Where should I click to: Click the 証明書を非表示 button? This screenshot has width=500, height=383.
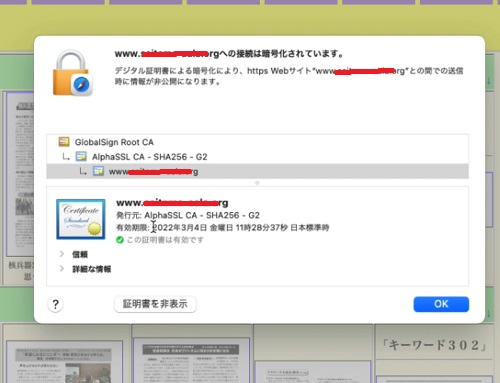pos(155,304)
